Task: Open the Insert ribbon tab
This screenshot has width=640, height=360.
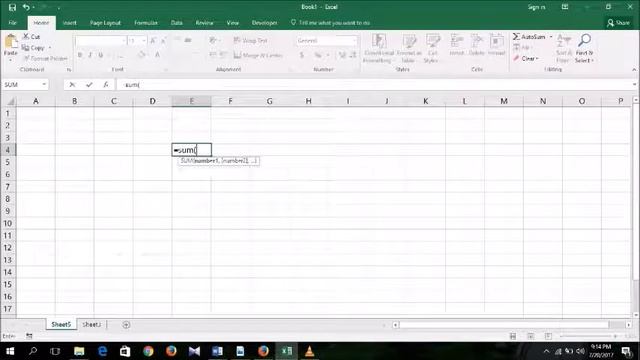Action: 70,23
